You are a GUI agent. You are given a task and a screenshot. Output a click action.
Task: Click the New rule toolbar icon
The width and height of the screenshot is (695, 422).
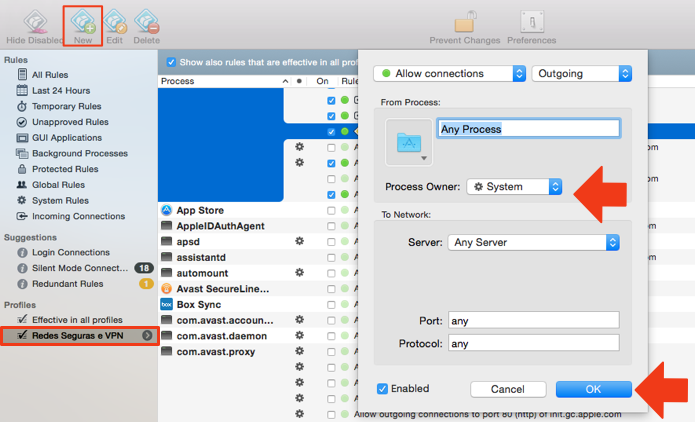click(x=83, y=21)
